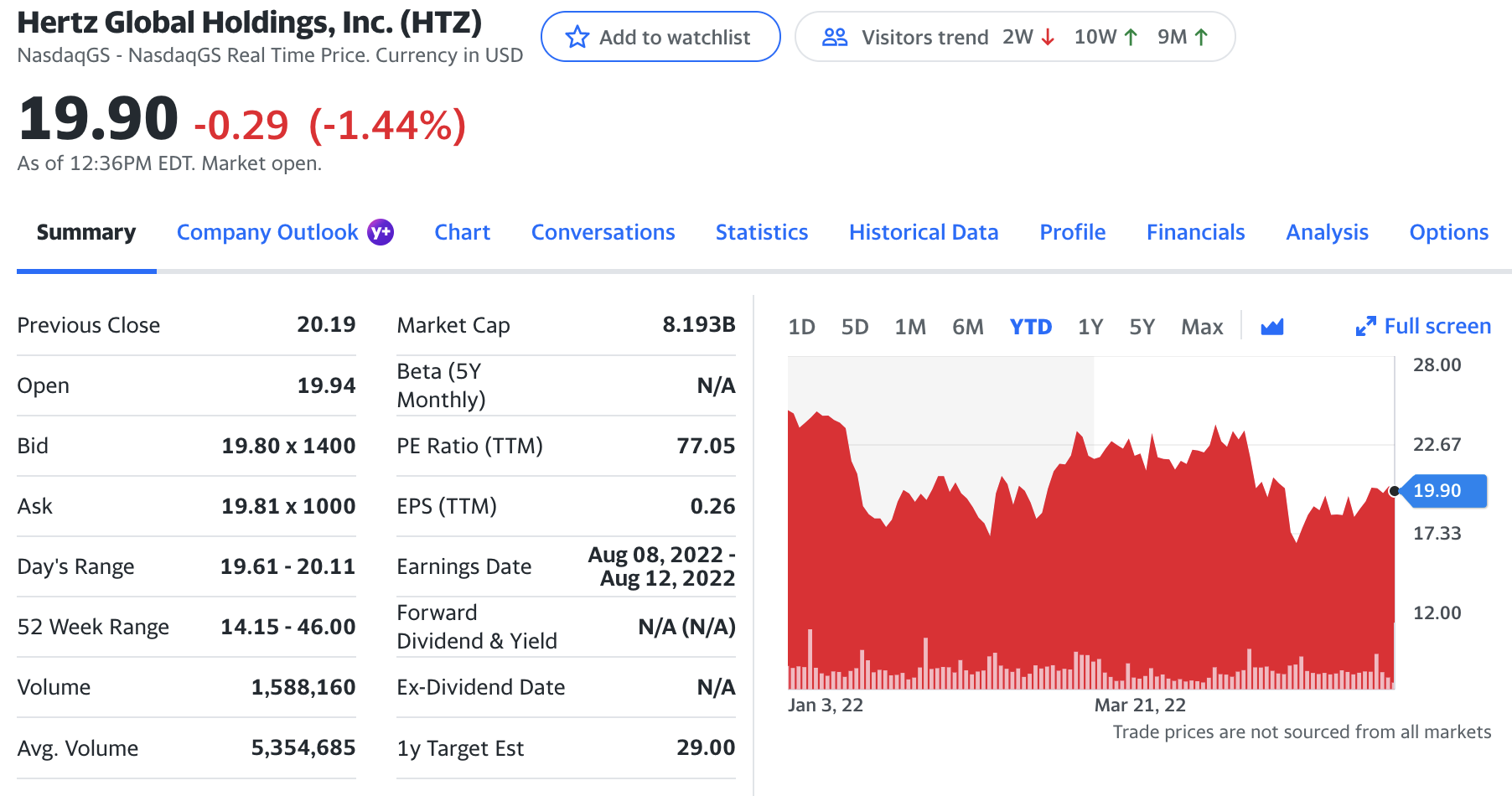The width and height of the screenshot is (1512, 796).
Task: Click the Visitors trend people icon
Action: point(835,36)
